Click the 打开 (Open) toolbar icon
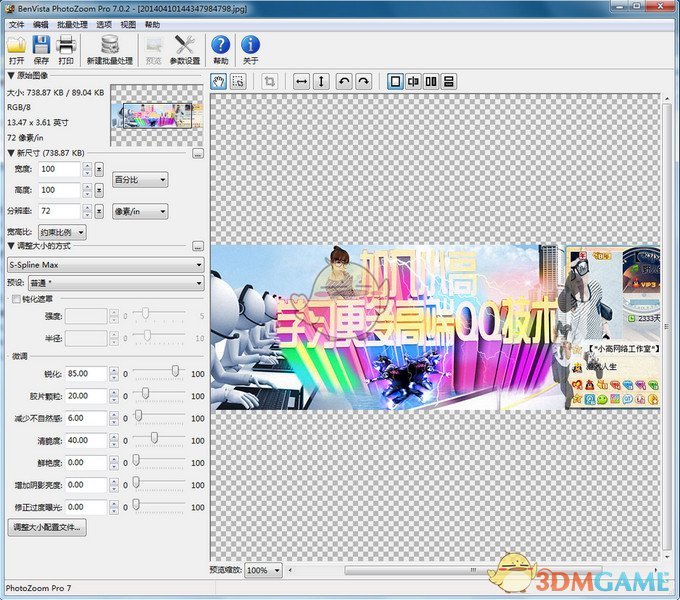The height and width of the screenshot is (600, 680). pos(16,49)
